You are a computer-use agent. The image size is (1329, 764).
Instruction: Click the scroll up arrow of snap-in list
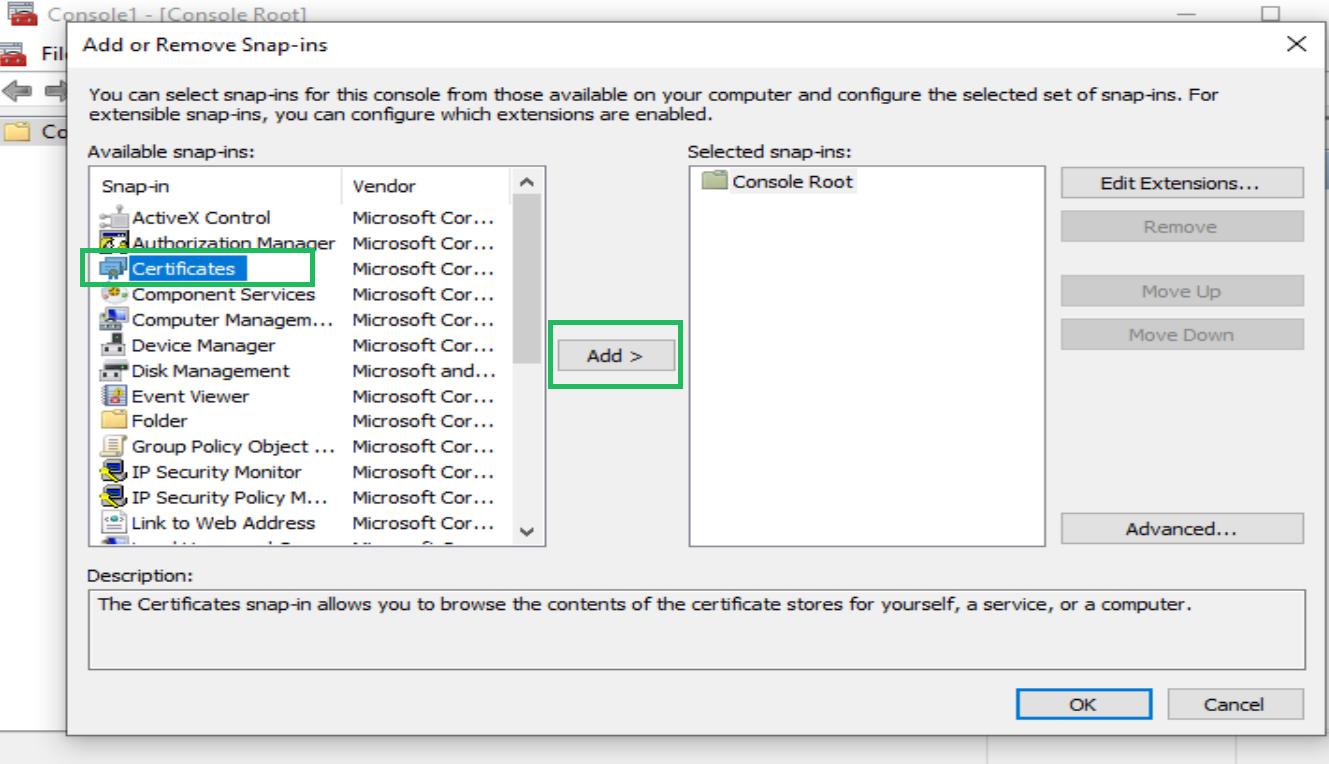coord(528,182)
